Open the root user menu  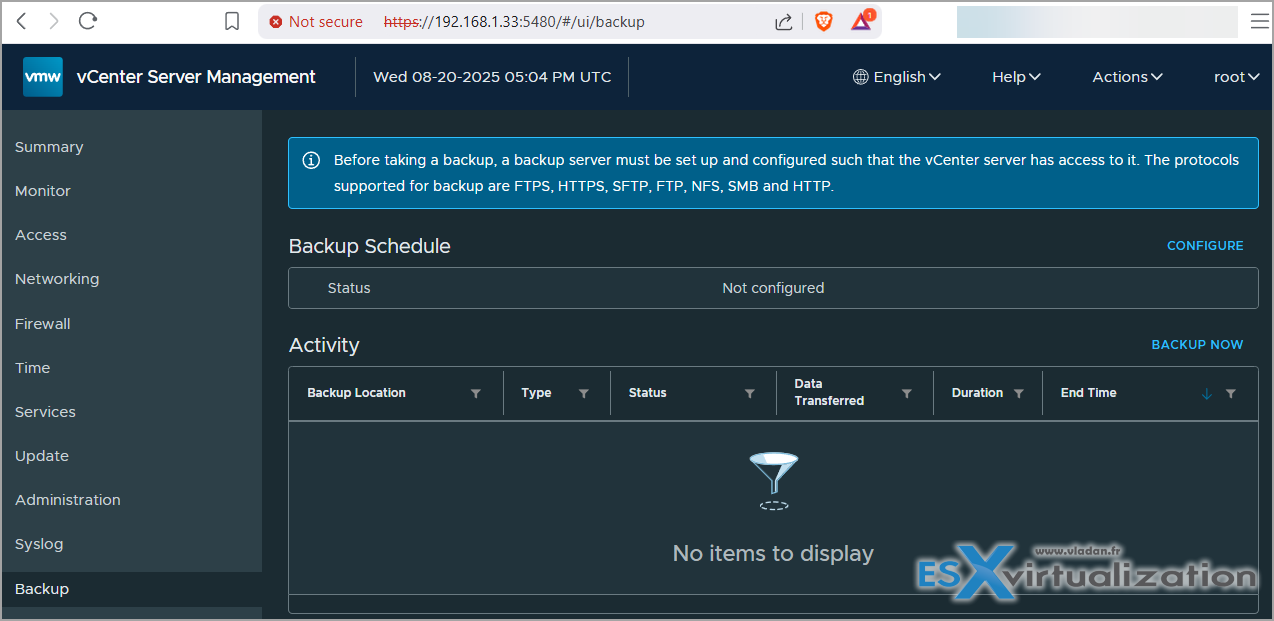click(1236, 77)
